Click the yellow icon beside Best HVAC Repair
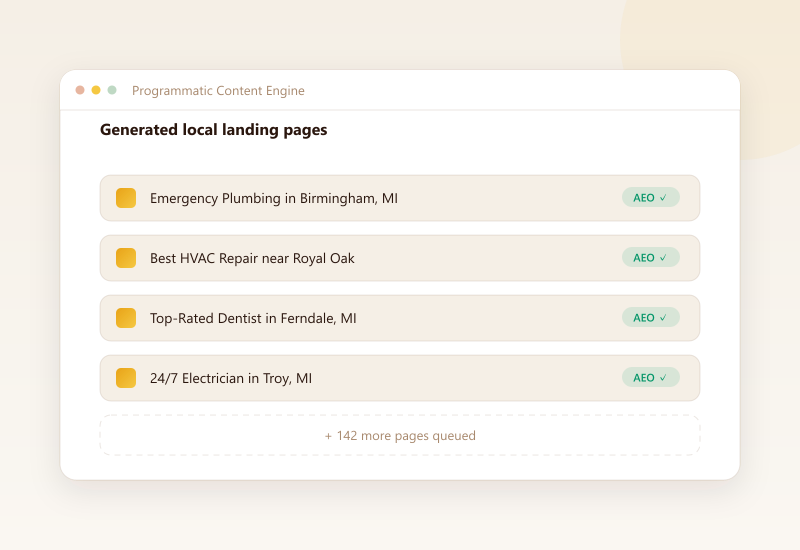 point(126,258)
